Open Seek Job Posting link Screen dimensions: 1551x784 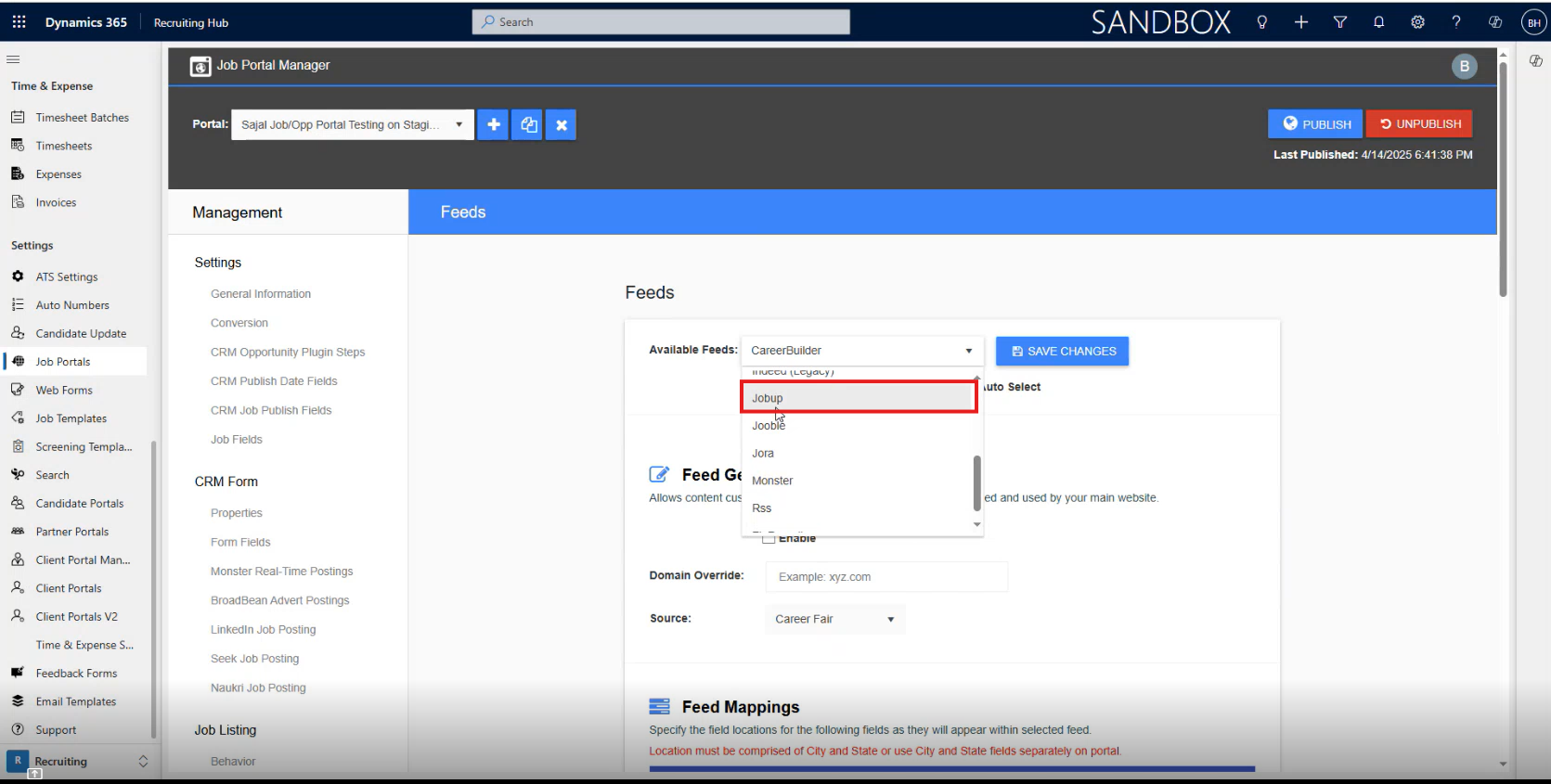pyautogui.click(x=254, y=659)
